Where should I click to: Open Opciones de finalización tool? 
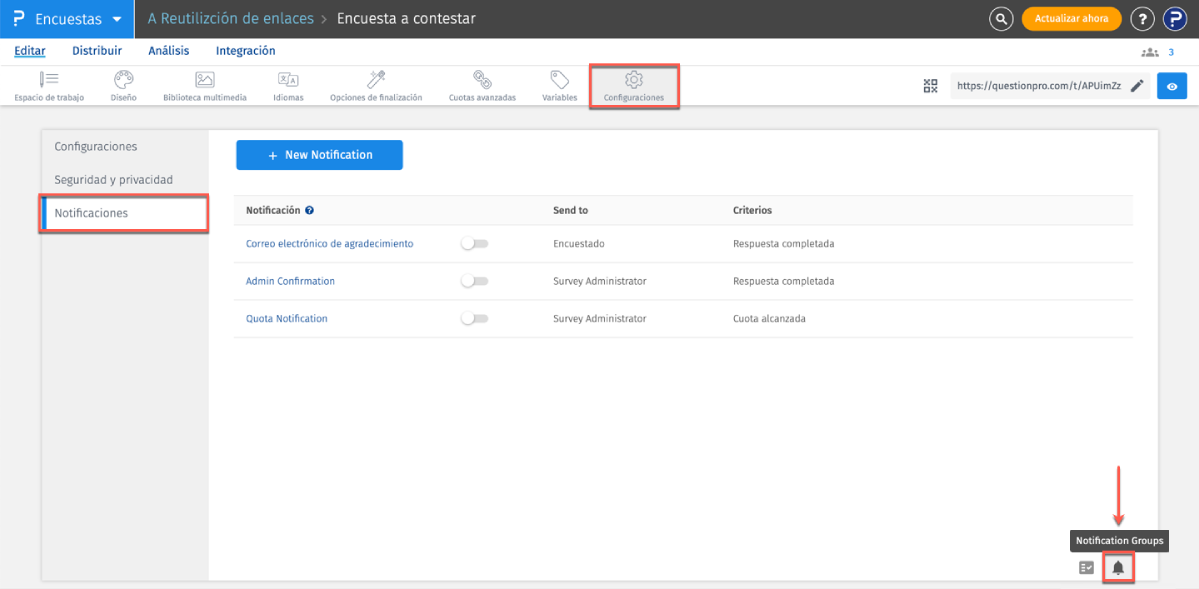(376, 86)
